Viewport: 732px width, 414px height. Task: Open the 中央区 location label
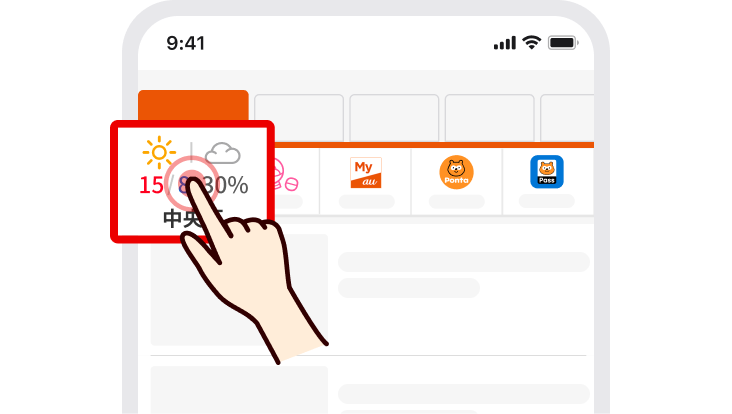[192, 218]
